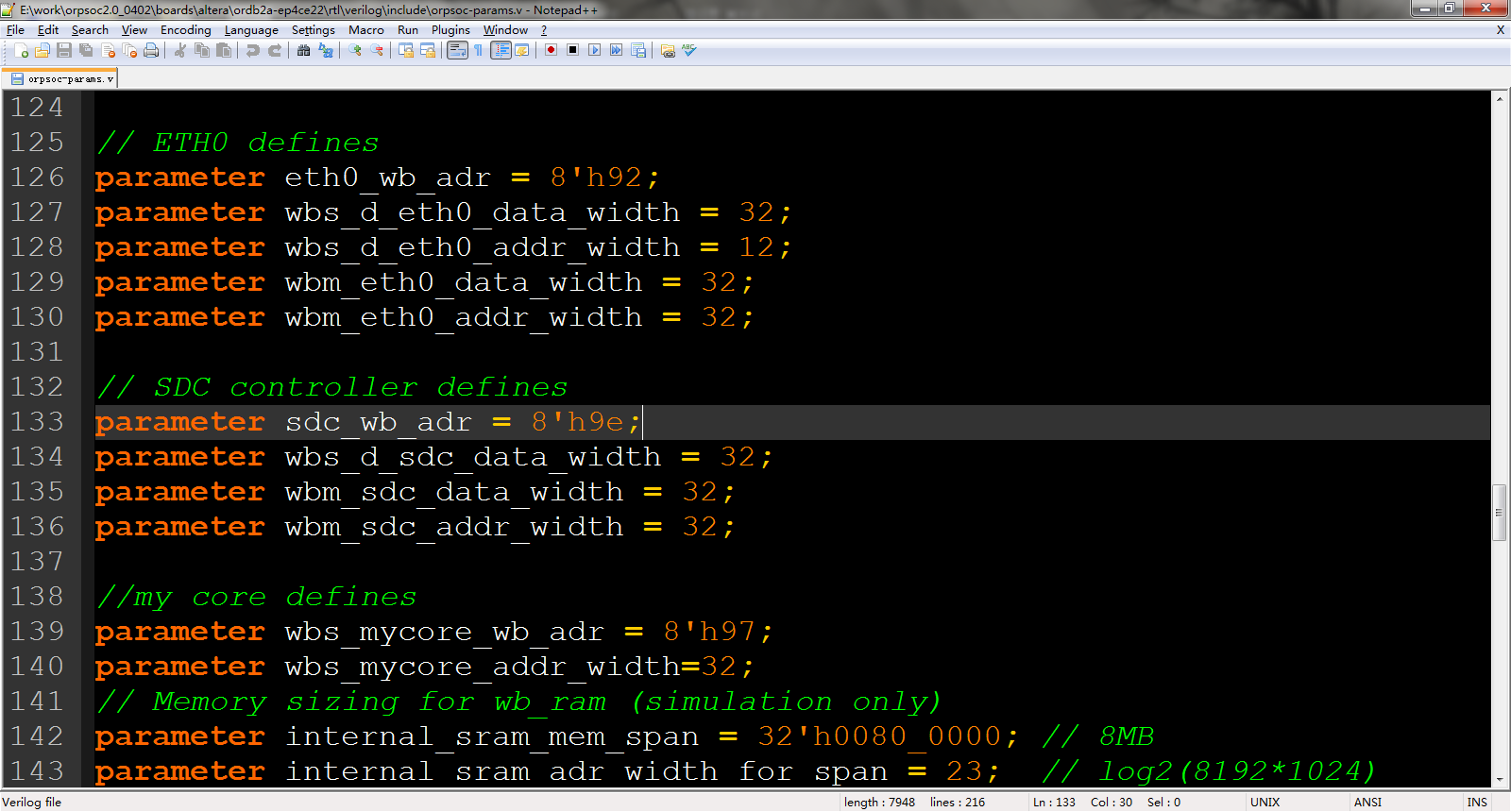Print the document using printer icon
The image size is (1511, 812).
coord(151,51)
